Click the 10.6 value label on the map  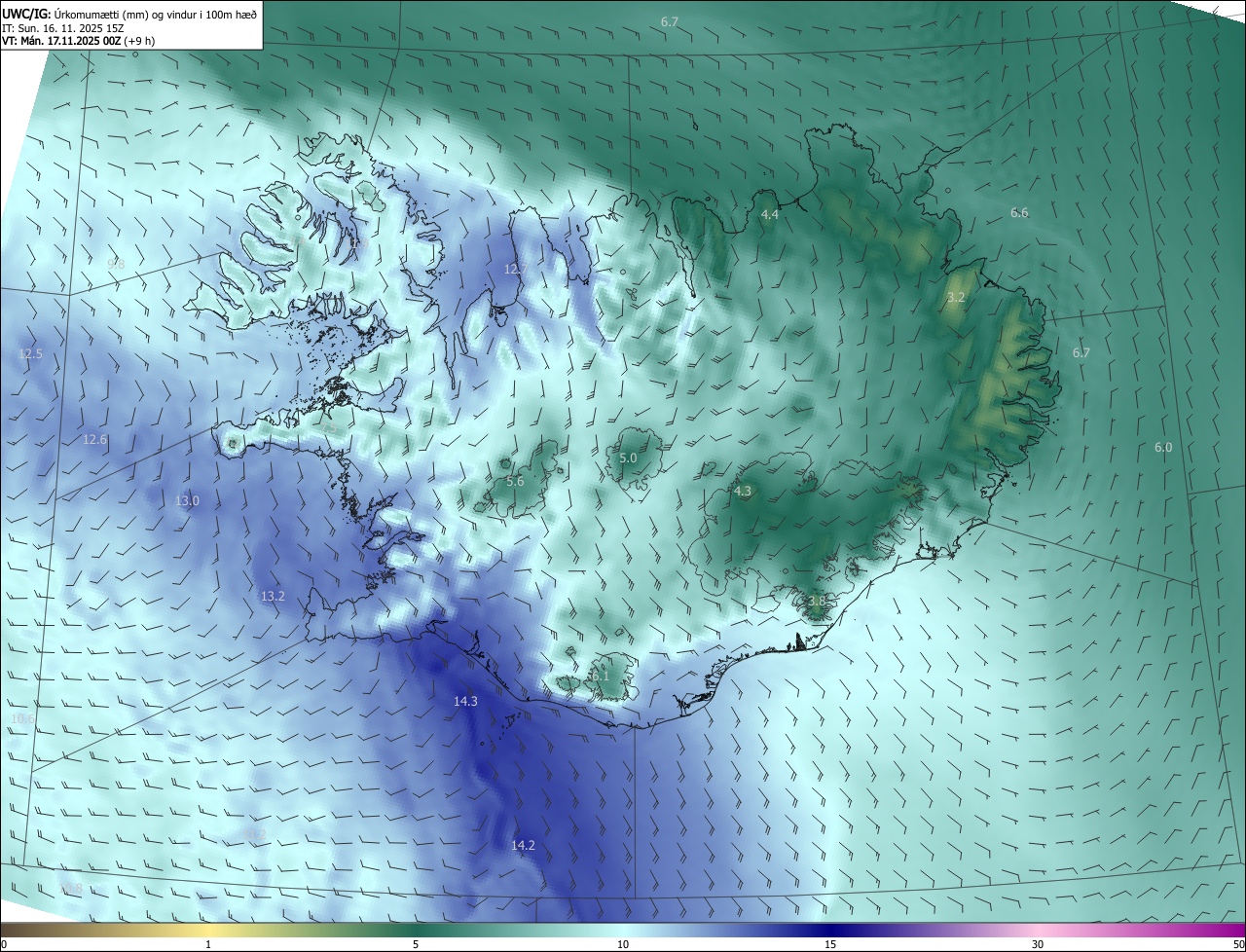(x=23, y=718)
